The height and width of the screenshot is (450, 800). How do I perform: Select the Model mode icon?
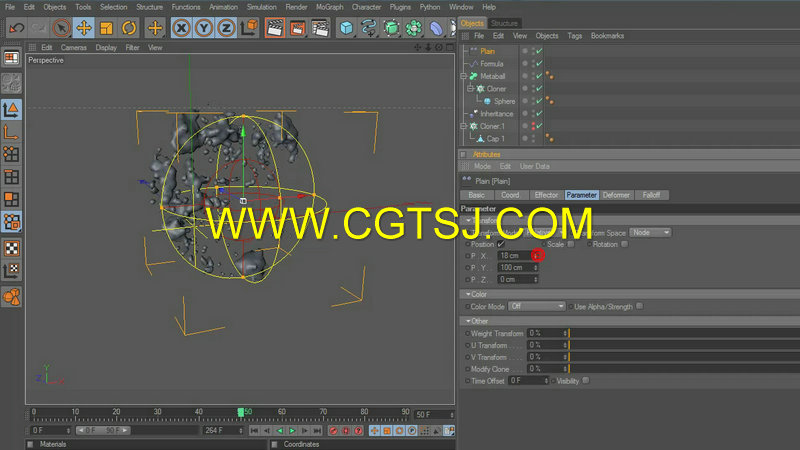point(11,109)
